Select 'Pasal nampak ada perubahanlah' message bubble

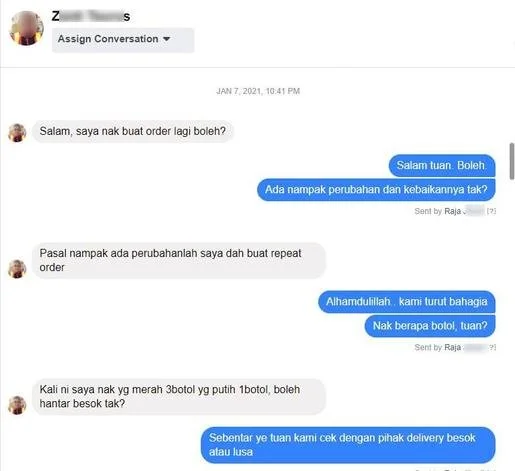point(179,260)
